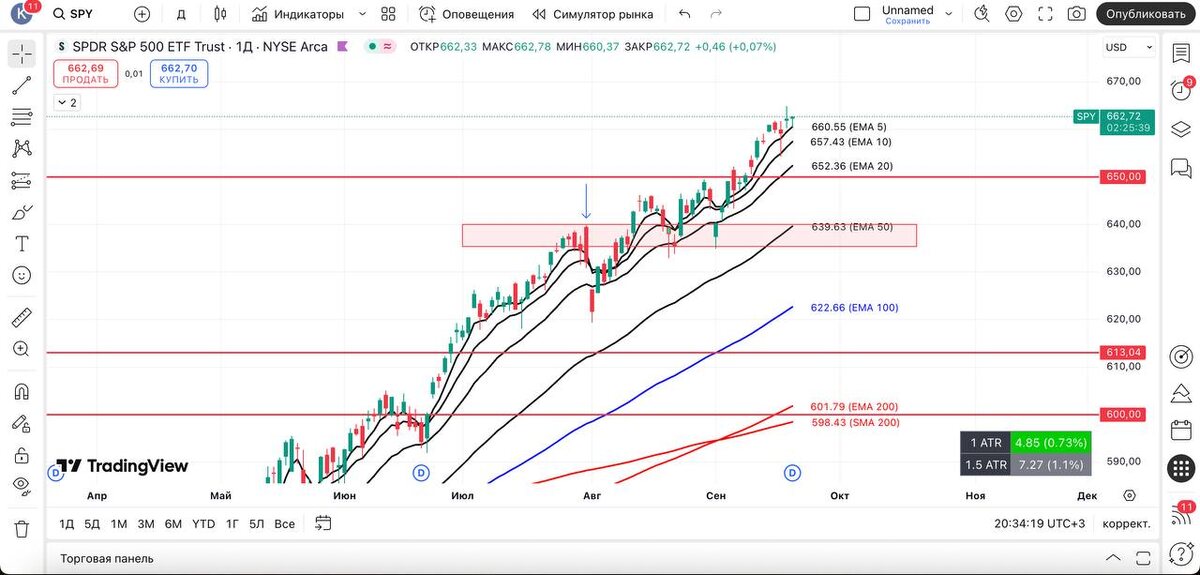
Task: Choose the chart layout grid
Action: coord(862,14)
